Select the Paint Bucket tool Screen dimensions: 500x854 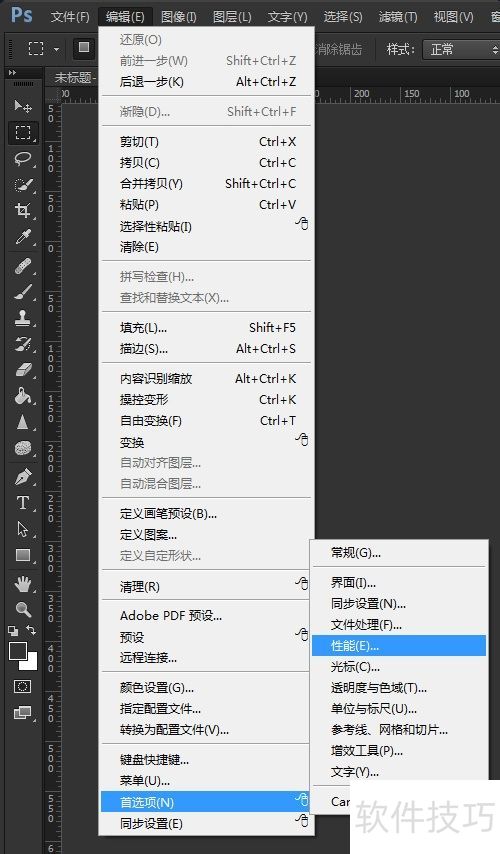pos(22,396)
